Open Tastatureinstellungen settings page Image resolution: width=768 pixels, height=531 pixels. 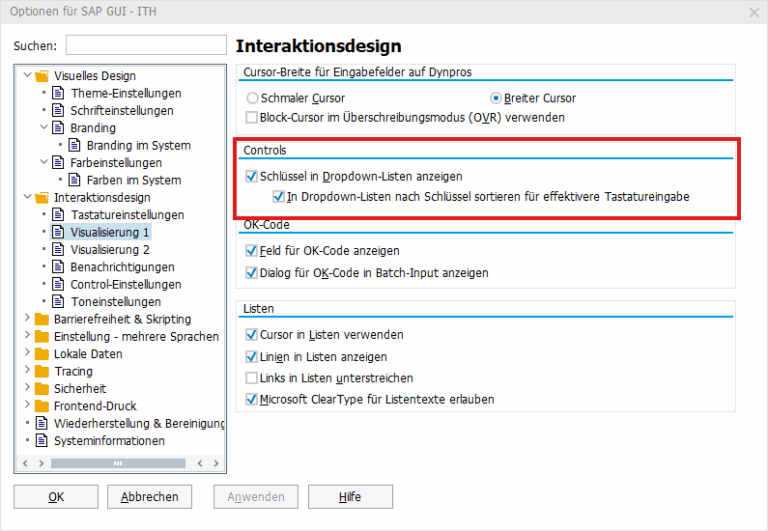pyautogui.click(x=127, y=215)
